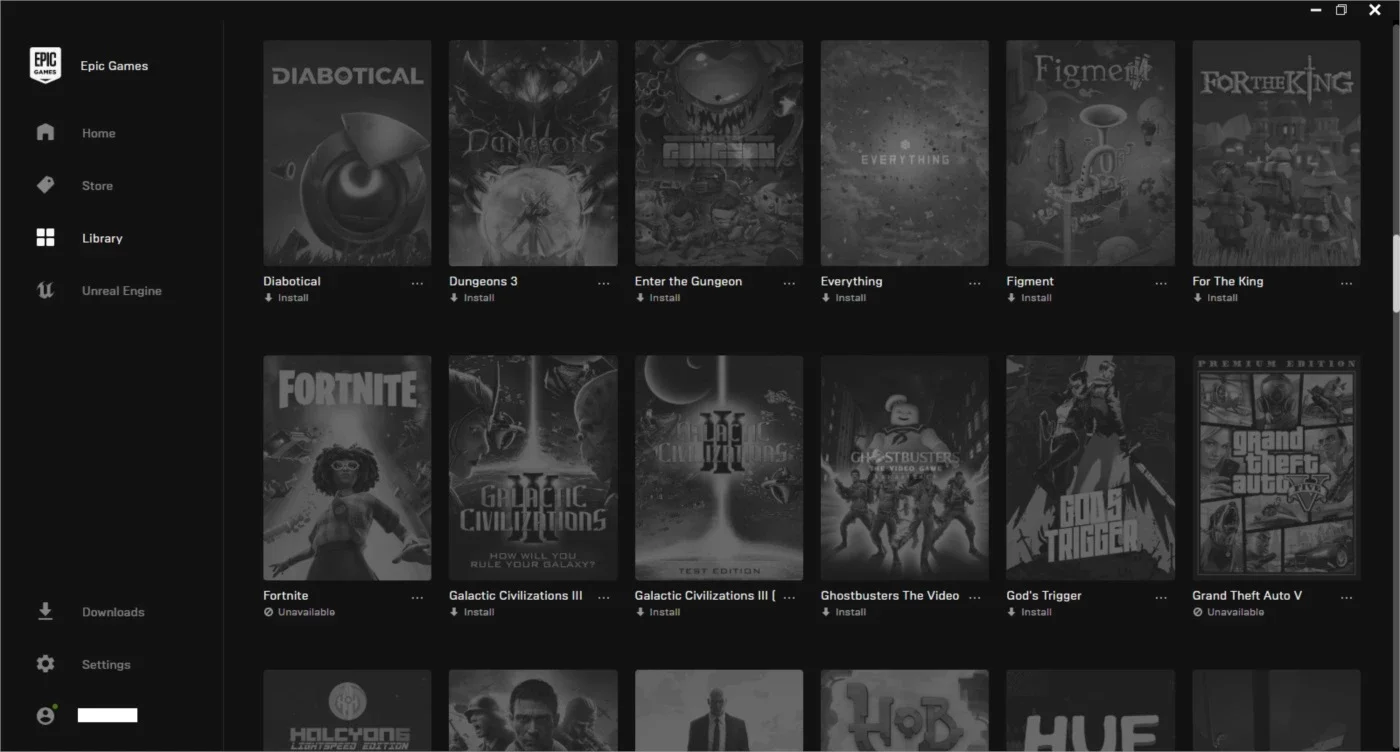Open more options for God's Trigger
Image resolution: width=1400 pixels, height=752 pixels.
[x=1161, y=598]
